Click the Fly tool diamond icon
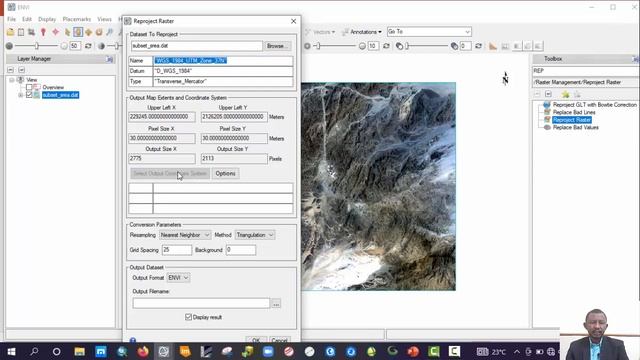Screen dimensions: 640x360 [89, 32]
